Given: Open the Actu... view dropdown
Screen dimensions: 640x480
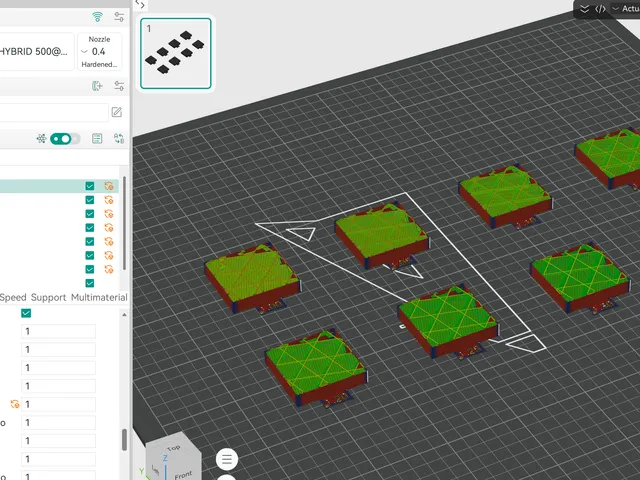Looking at the screenshot, I should 626,9.
